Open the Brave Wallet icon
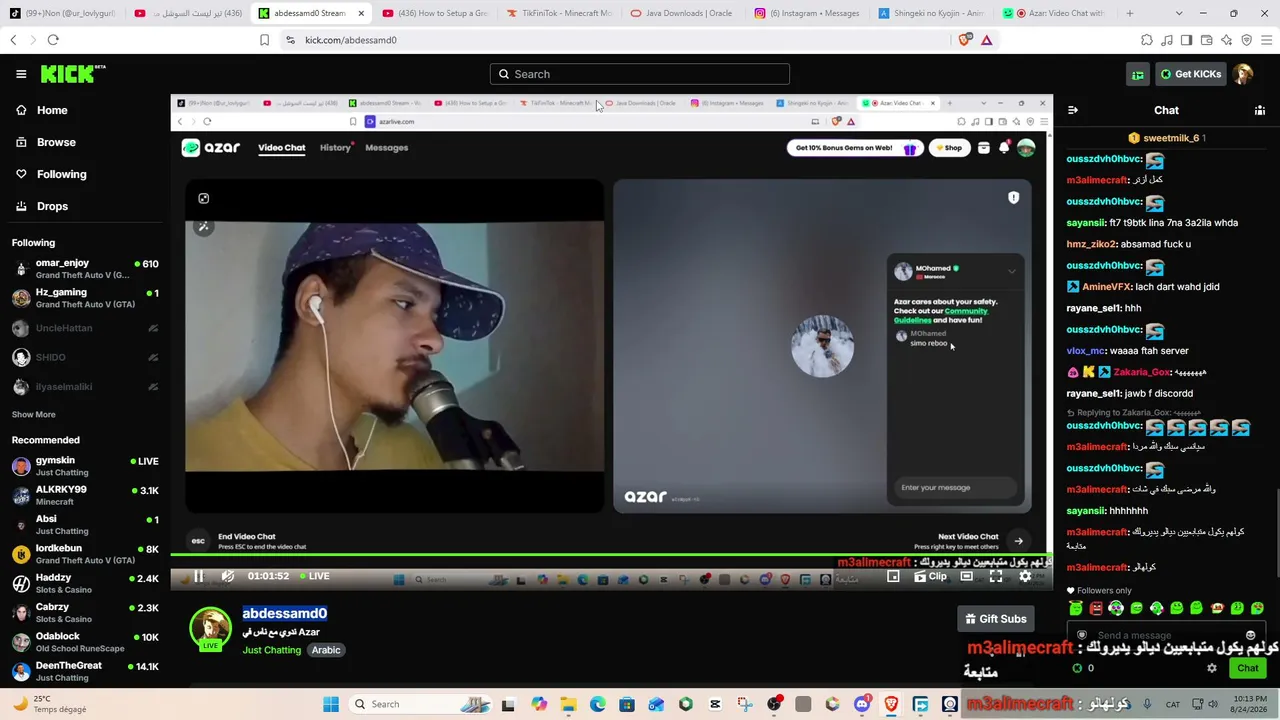 coord(1206,40)
